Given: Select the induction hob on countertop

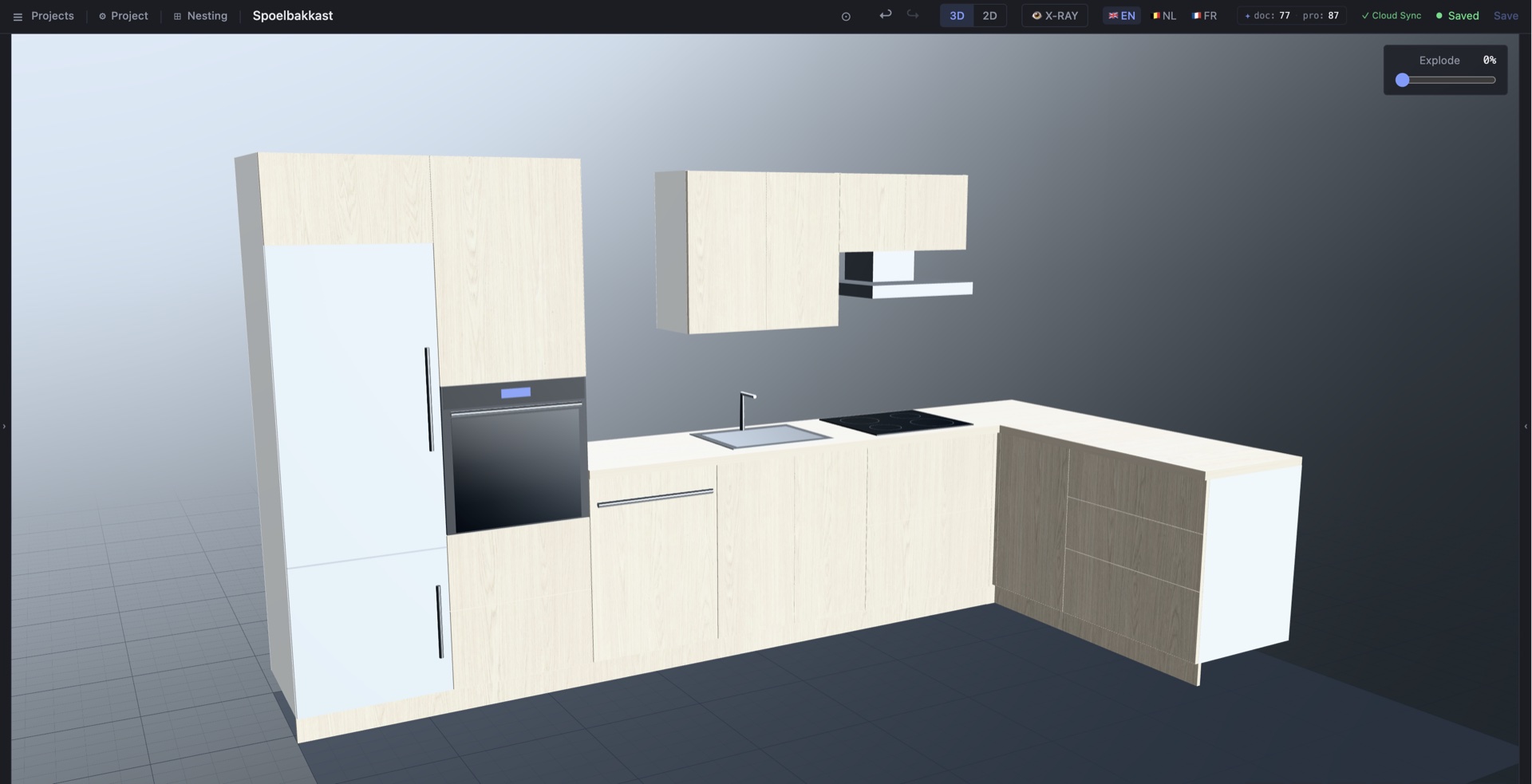Looking at the screenshot, I should [x=895, y=422].
